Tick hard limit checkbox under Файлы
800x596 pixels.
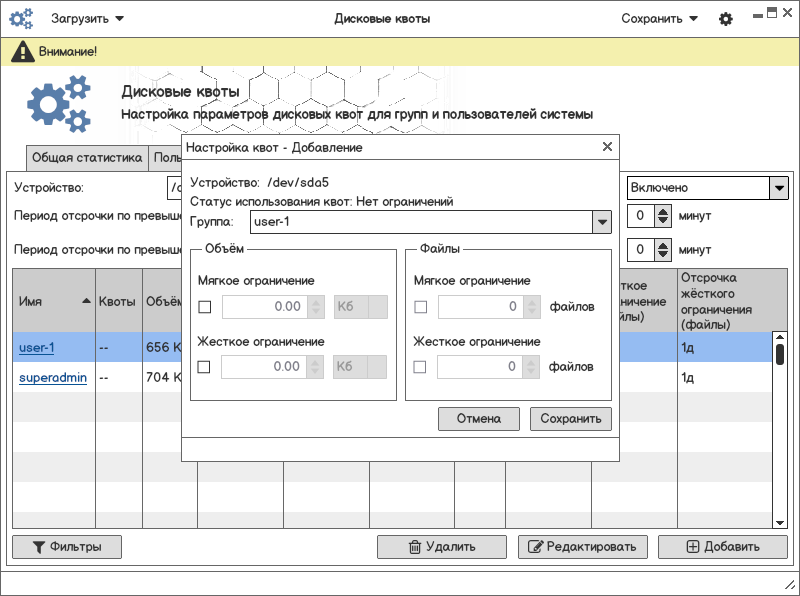coord(419,367)
